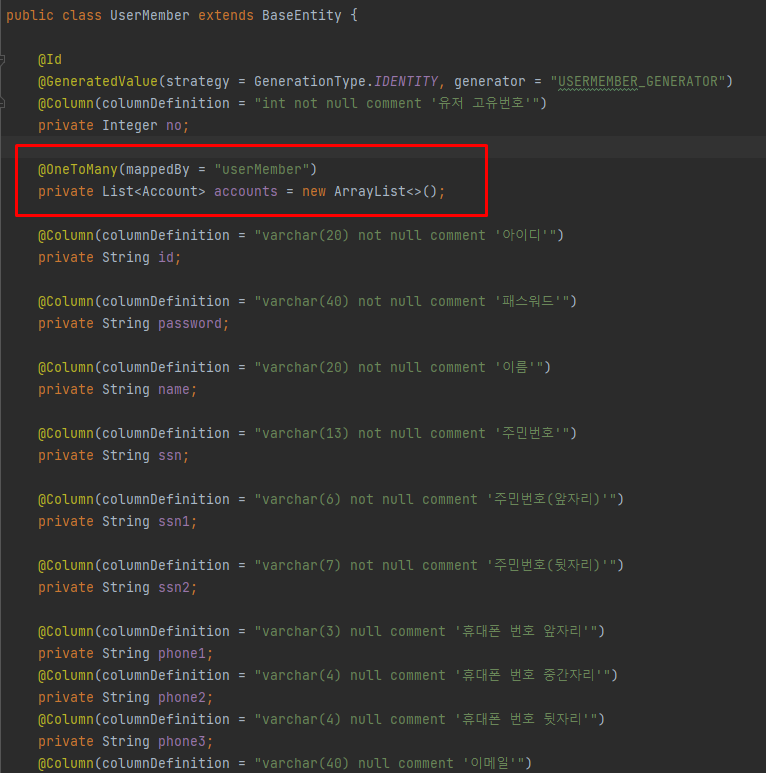
Task: Click the new keyword before ArrayList
Action: tap(314, 191)
